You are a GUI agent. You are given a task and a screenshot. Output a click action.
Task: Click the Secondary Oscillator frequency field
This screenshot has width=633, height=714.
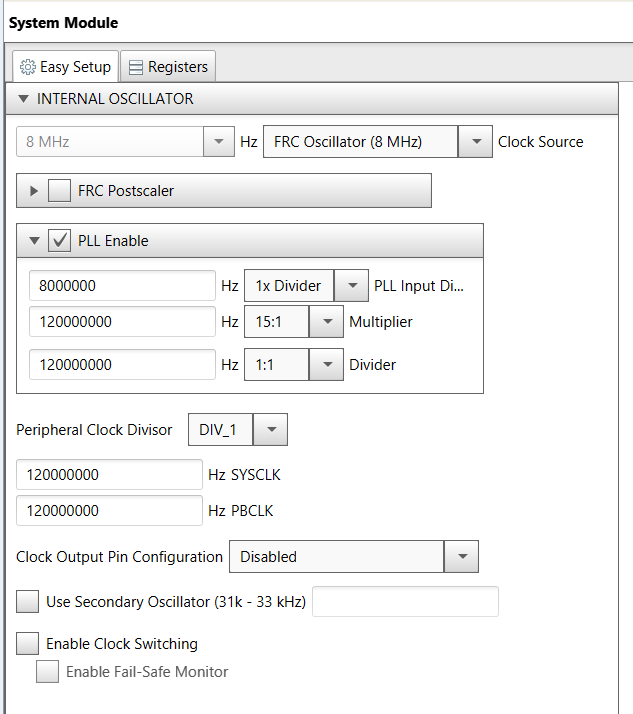405,602
